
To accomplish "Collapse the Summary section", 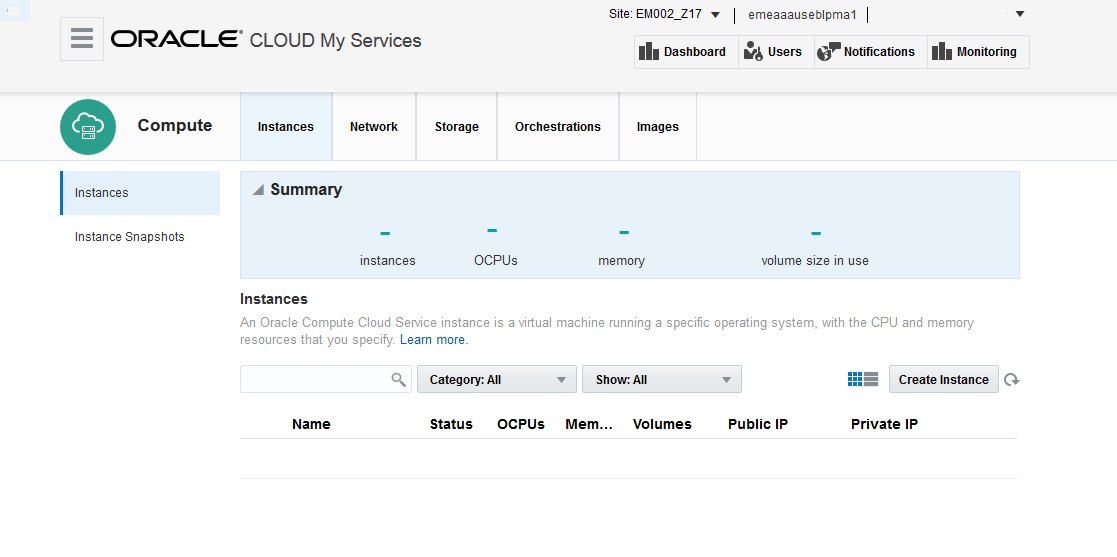I will pyautogui.click(x=258, y=190).
